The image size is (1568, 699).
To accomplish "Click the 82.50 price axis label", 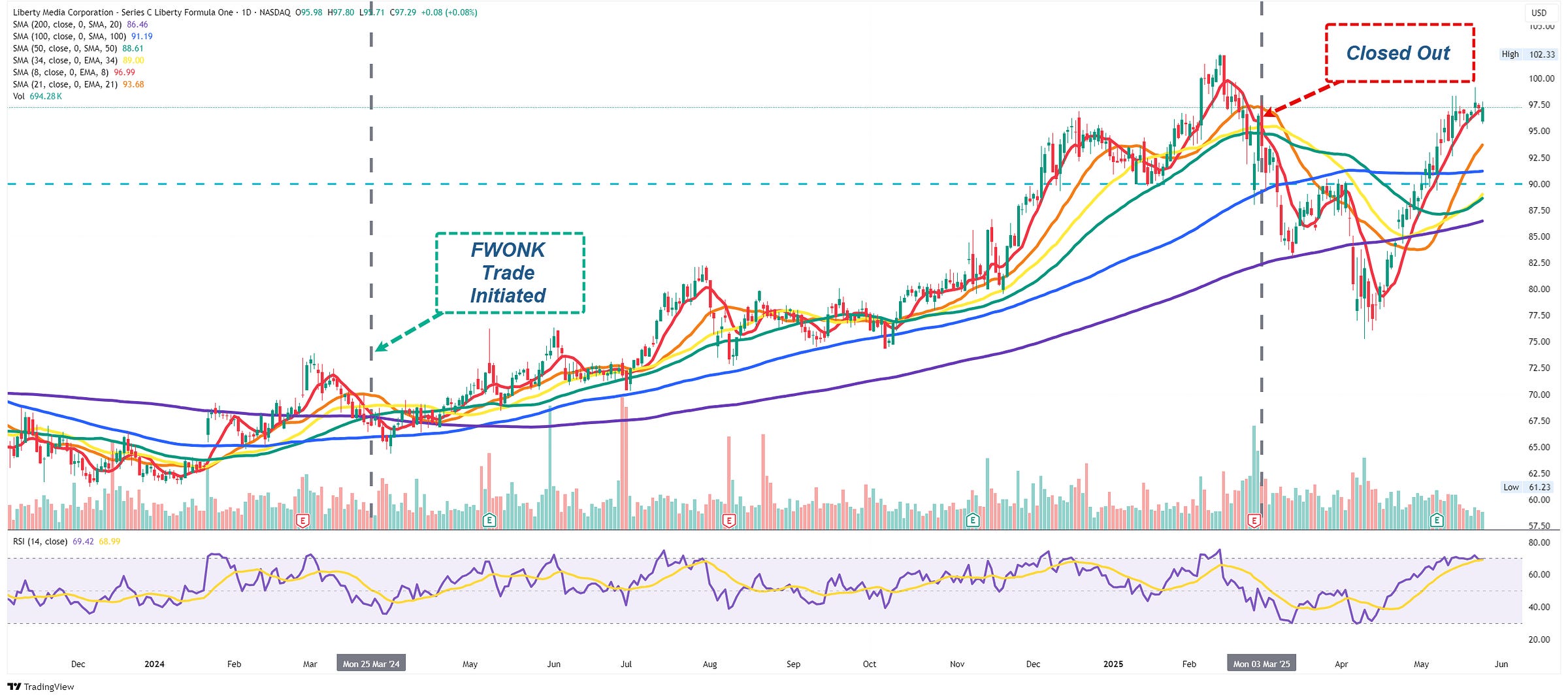I will (1539, 263).
